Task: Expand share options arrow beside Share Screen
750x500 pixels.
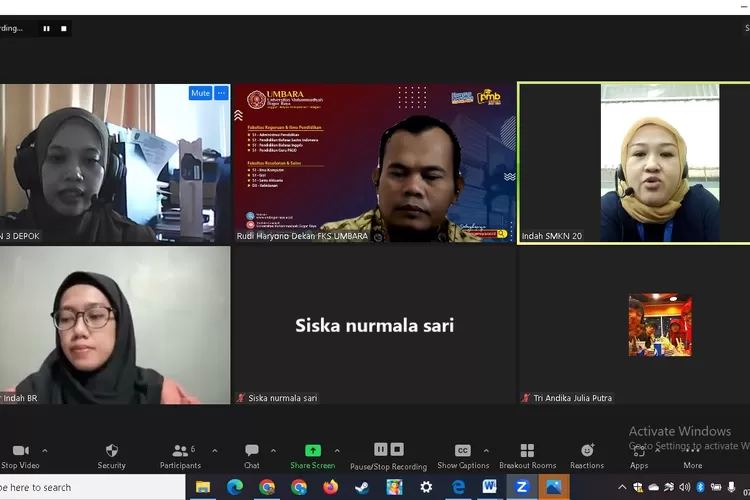Action: tap(337, 450)
